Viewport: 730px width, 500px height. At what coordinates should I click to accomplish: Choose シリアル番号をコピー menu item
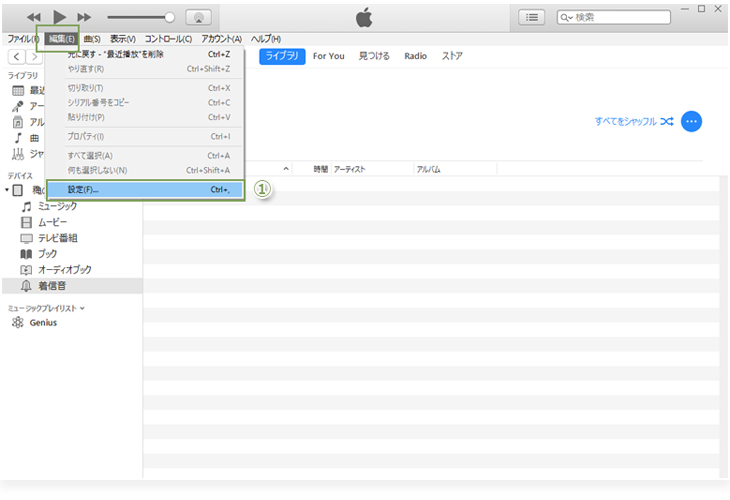tap(145, 102)
